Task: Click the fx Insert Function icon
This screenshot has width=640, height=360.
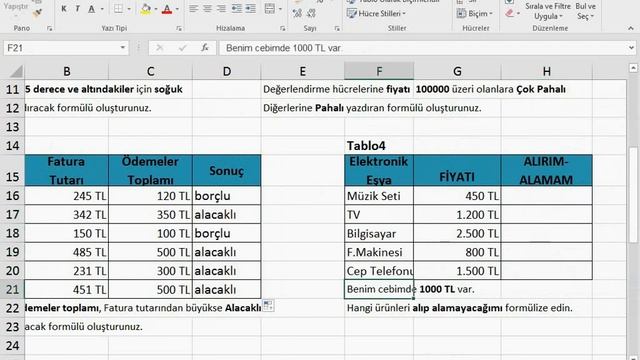Action: (205, 48)
